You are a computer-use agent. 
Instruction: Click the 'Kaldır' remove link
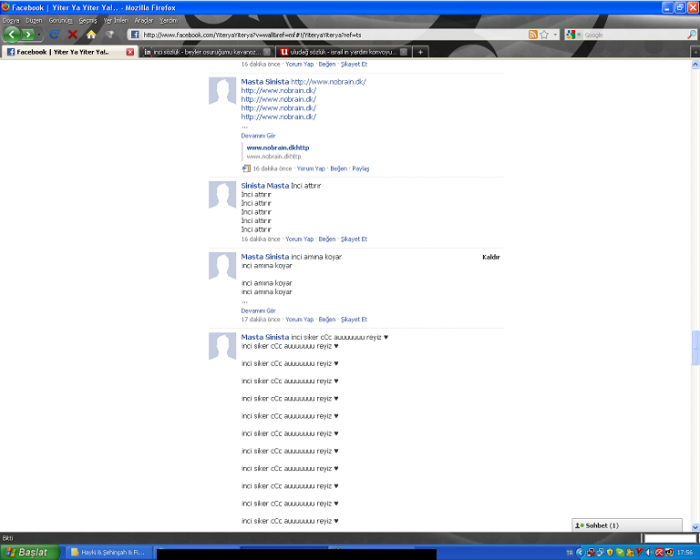coord(491,257)
